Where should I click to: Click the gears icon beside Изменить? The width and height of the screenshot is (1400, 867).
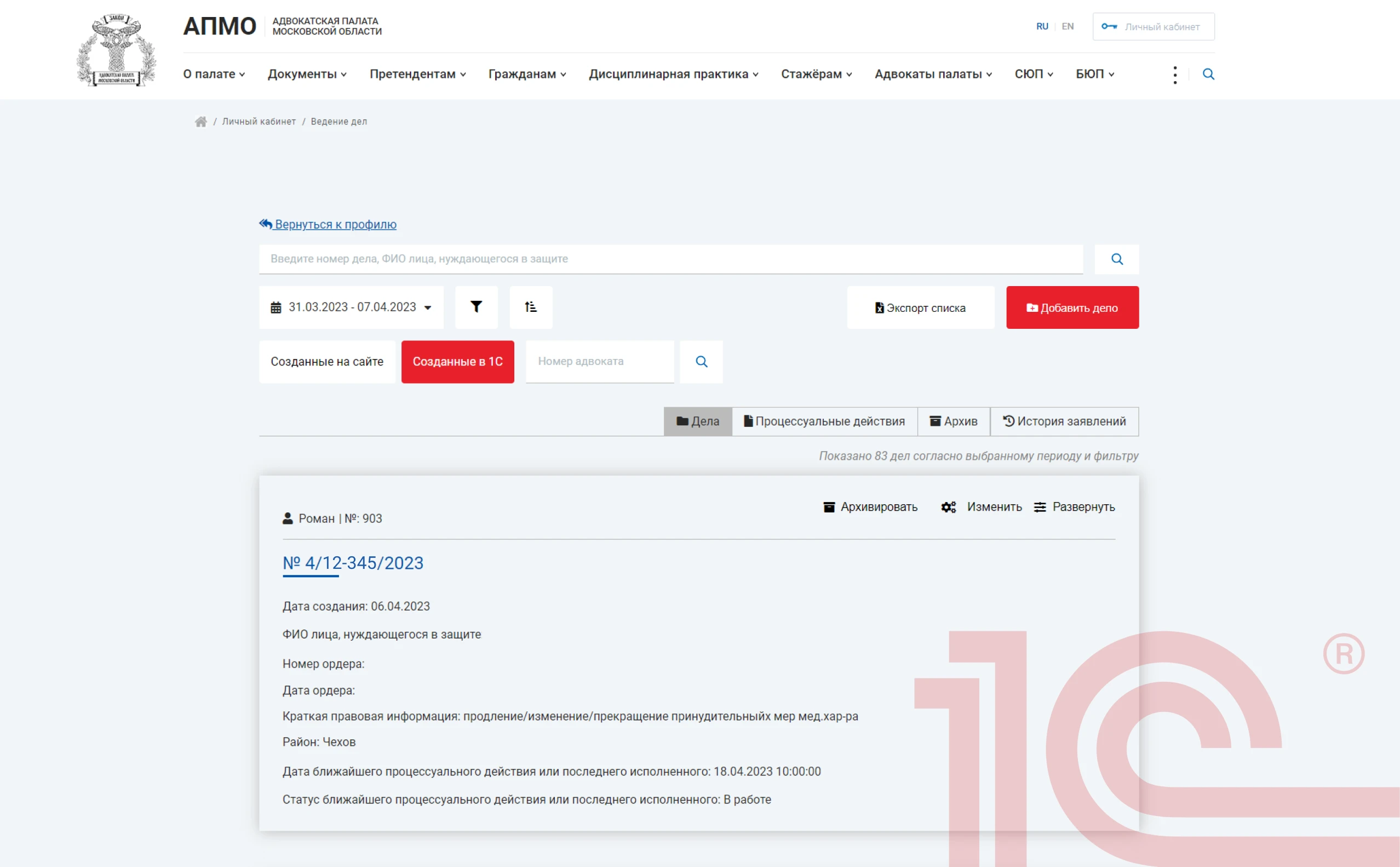pyautogui.click(x=949, y=507)
